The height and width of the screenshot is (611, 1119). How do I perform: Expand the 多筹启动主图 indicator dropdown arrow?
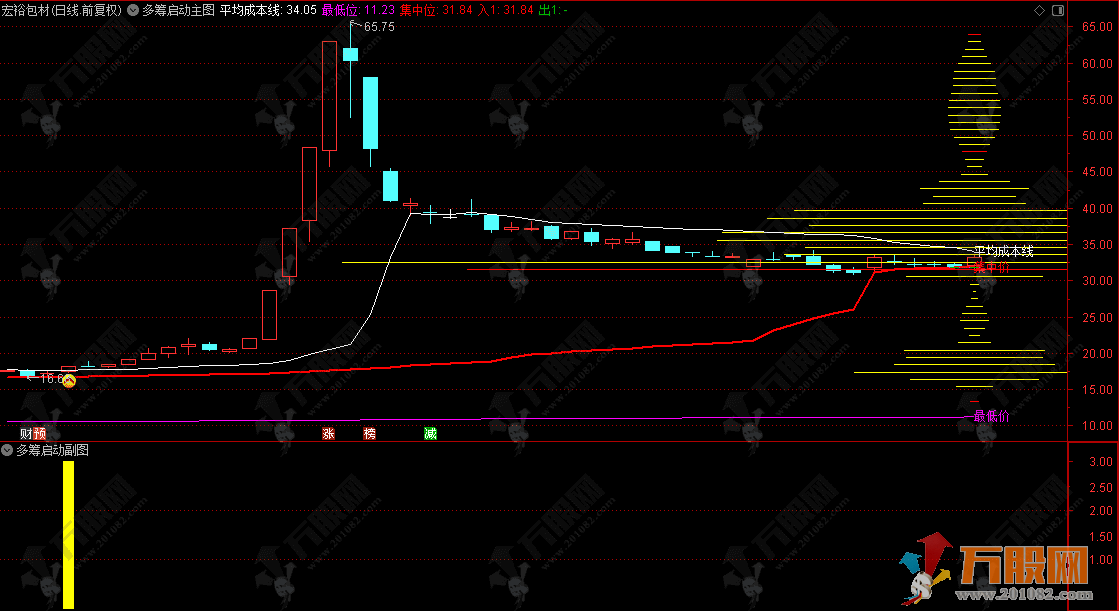pos(134,10)
